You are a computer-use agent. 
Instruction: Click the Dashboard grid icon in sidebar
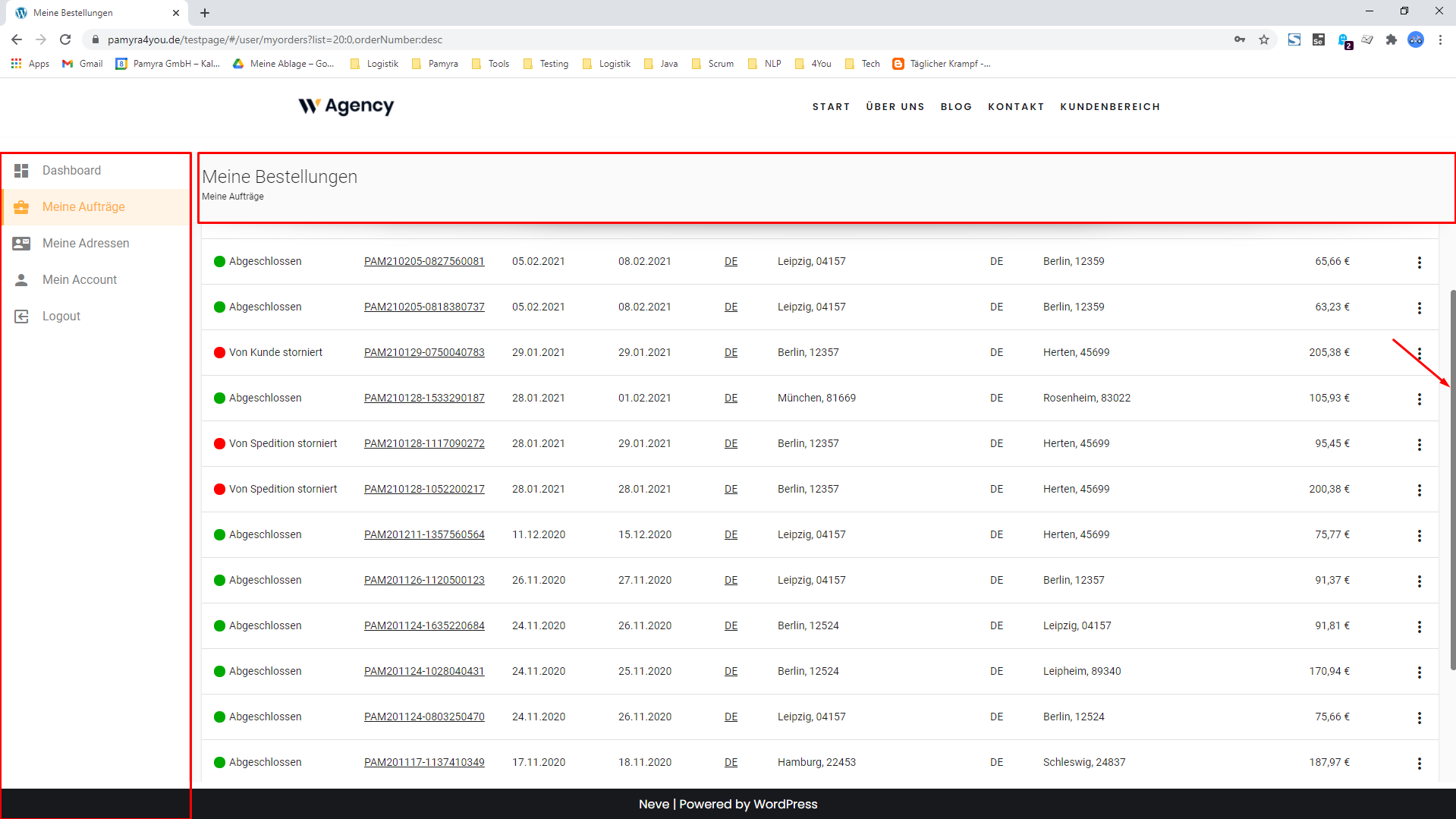[21, 171]
